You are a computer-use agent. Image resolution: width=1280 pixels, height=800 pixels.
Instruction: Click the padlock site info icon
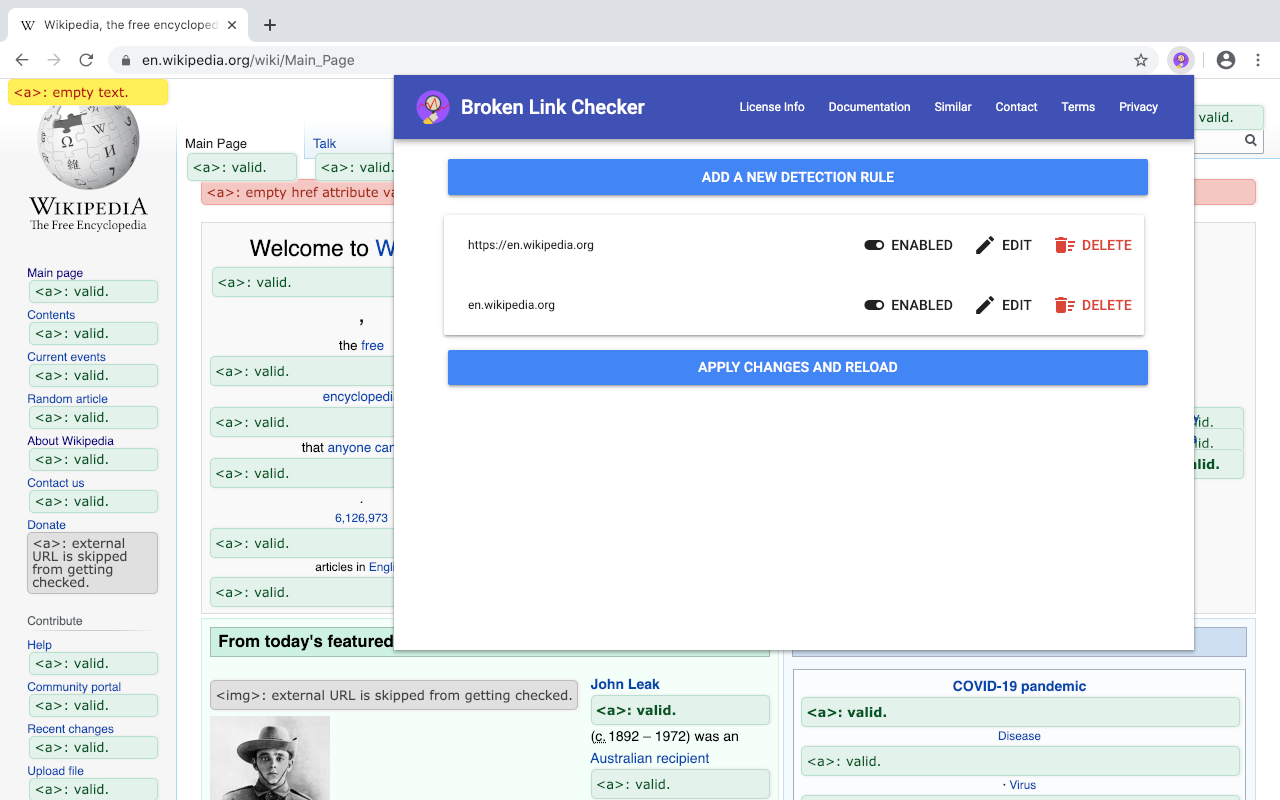[x=126, y=60]
